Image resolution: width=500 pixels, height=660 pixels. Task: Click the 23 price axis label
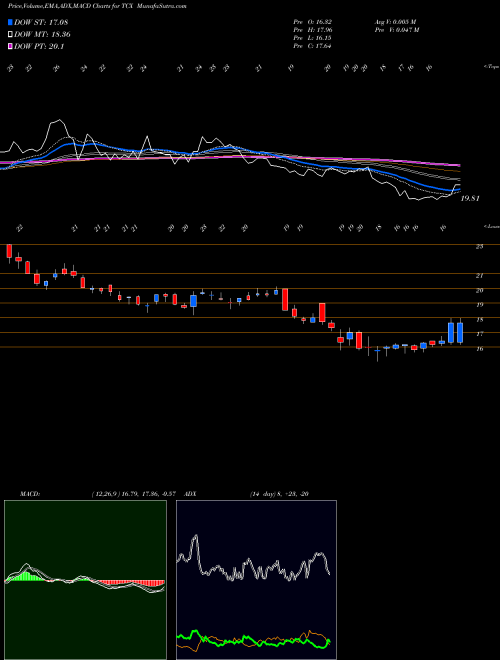coord(479,247)
